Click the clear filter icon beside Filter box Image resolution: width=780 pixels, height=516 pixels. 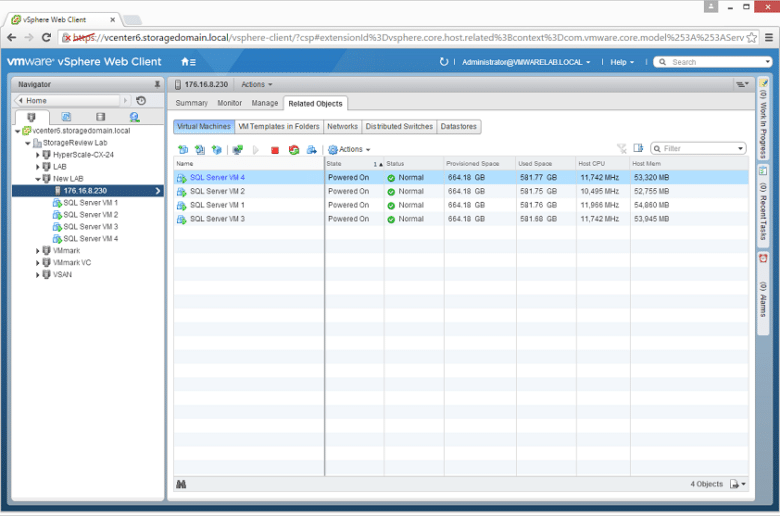[622, 148]
